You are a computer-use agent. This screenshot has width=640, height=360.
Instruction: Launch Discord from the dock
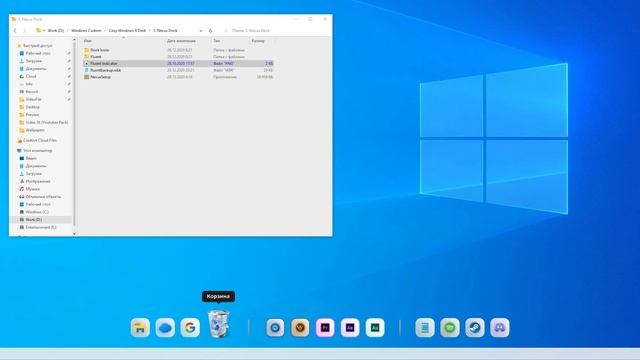tap(500, 328)
